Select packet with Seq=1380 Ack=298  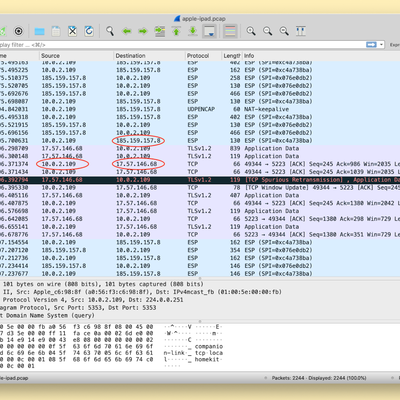200,219
